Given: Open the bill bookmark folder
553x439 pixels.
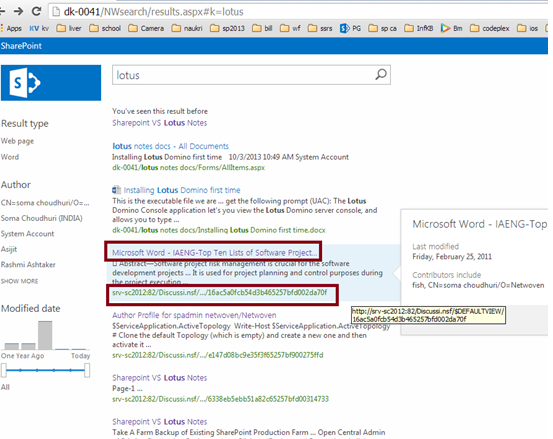Looking at the screenshot, I should [x=262, y=28].
